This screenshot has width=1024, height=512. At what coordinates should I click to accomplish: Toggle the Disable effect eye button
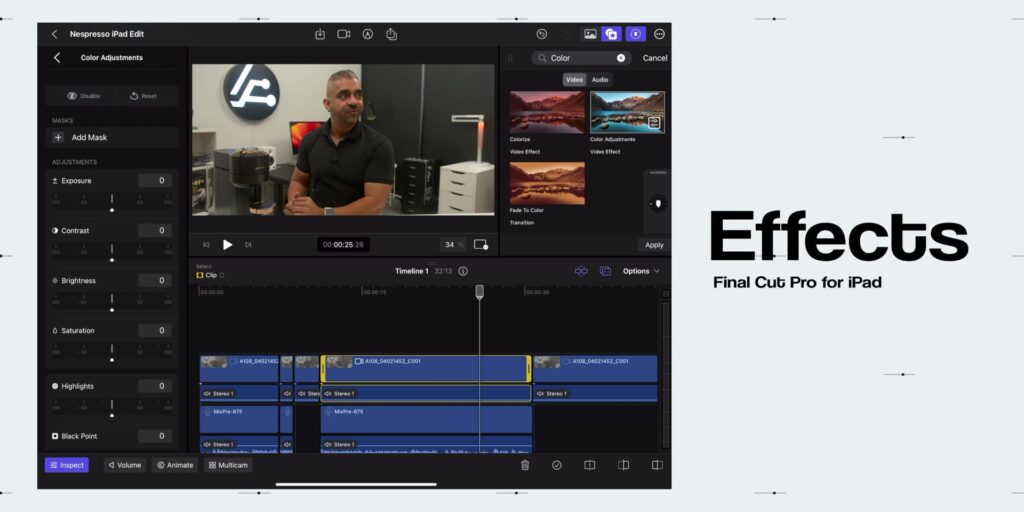83,96
